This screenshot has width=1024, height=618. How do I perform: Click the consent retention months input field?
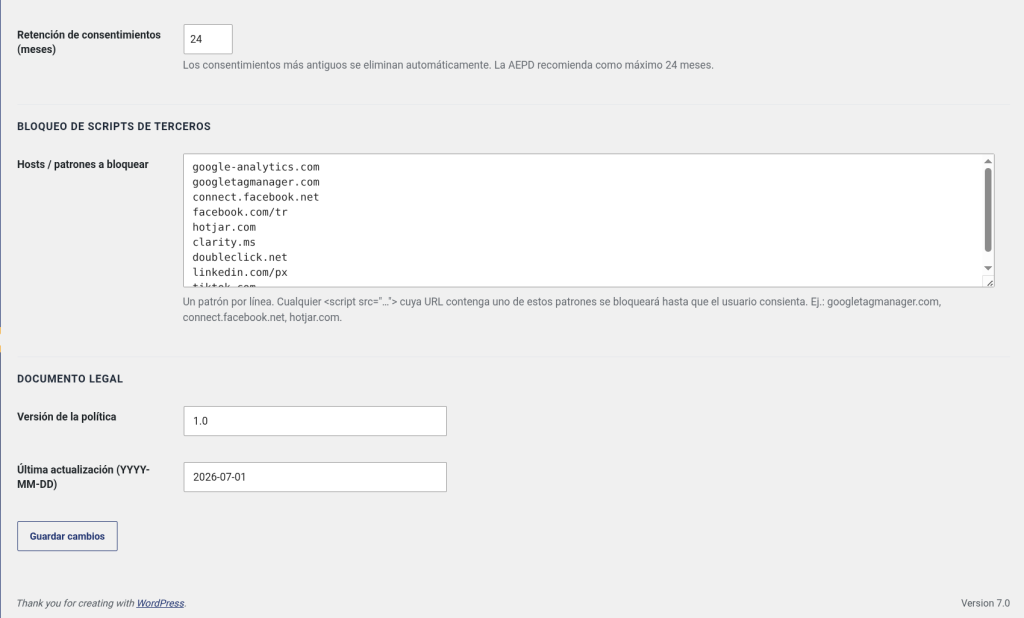pyautogui.click(x=208, y=39)
